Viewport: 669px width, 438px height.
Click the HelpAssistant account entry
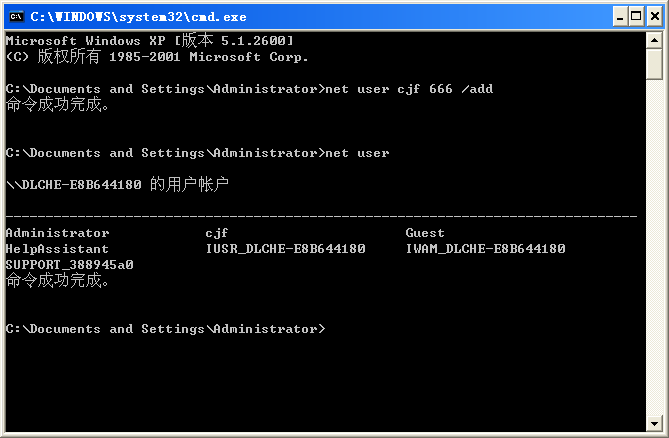coord(57,249)
